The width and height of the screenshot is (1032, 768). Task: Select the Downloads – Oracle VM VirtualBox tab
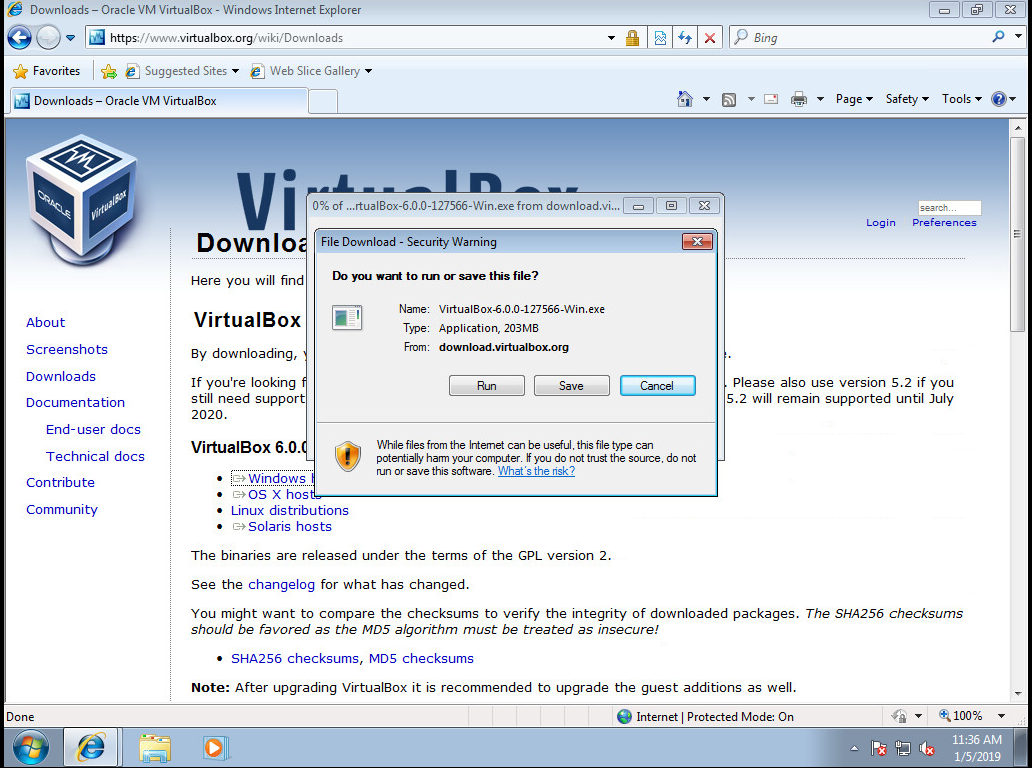click(158, 101)
